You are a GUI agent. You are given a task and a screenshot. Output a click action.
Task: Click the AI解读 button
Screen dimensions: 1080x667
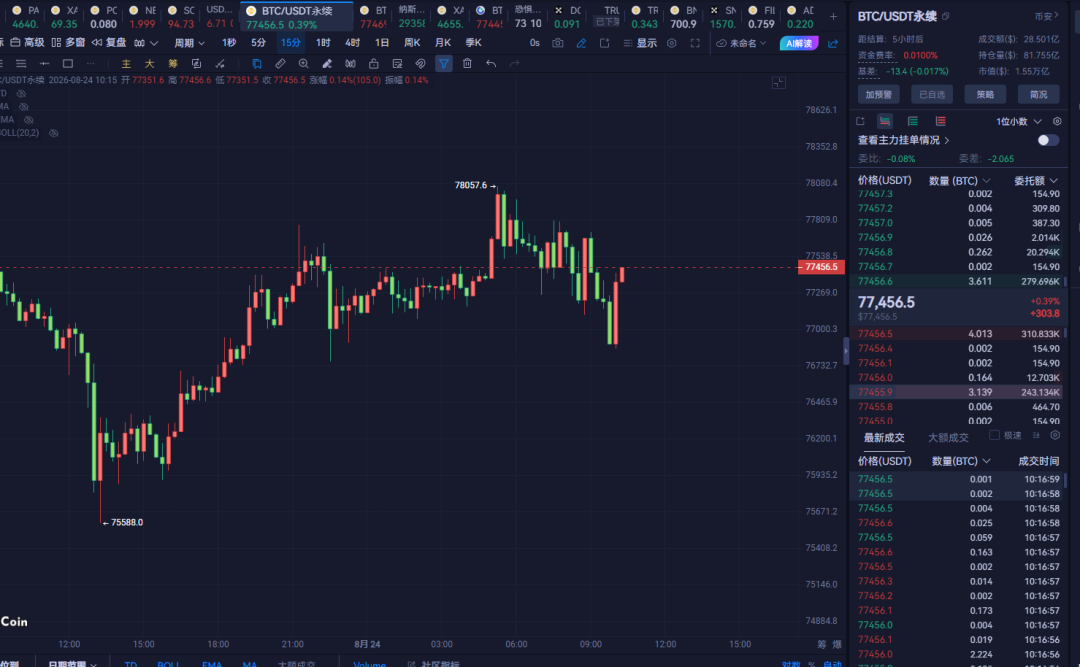coord(799,43)
